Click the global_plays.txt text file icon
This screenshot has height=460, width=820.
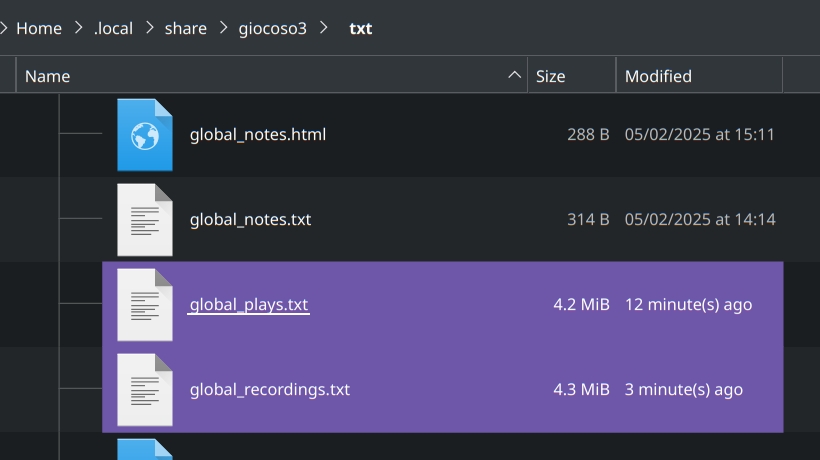144,305
